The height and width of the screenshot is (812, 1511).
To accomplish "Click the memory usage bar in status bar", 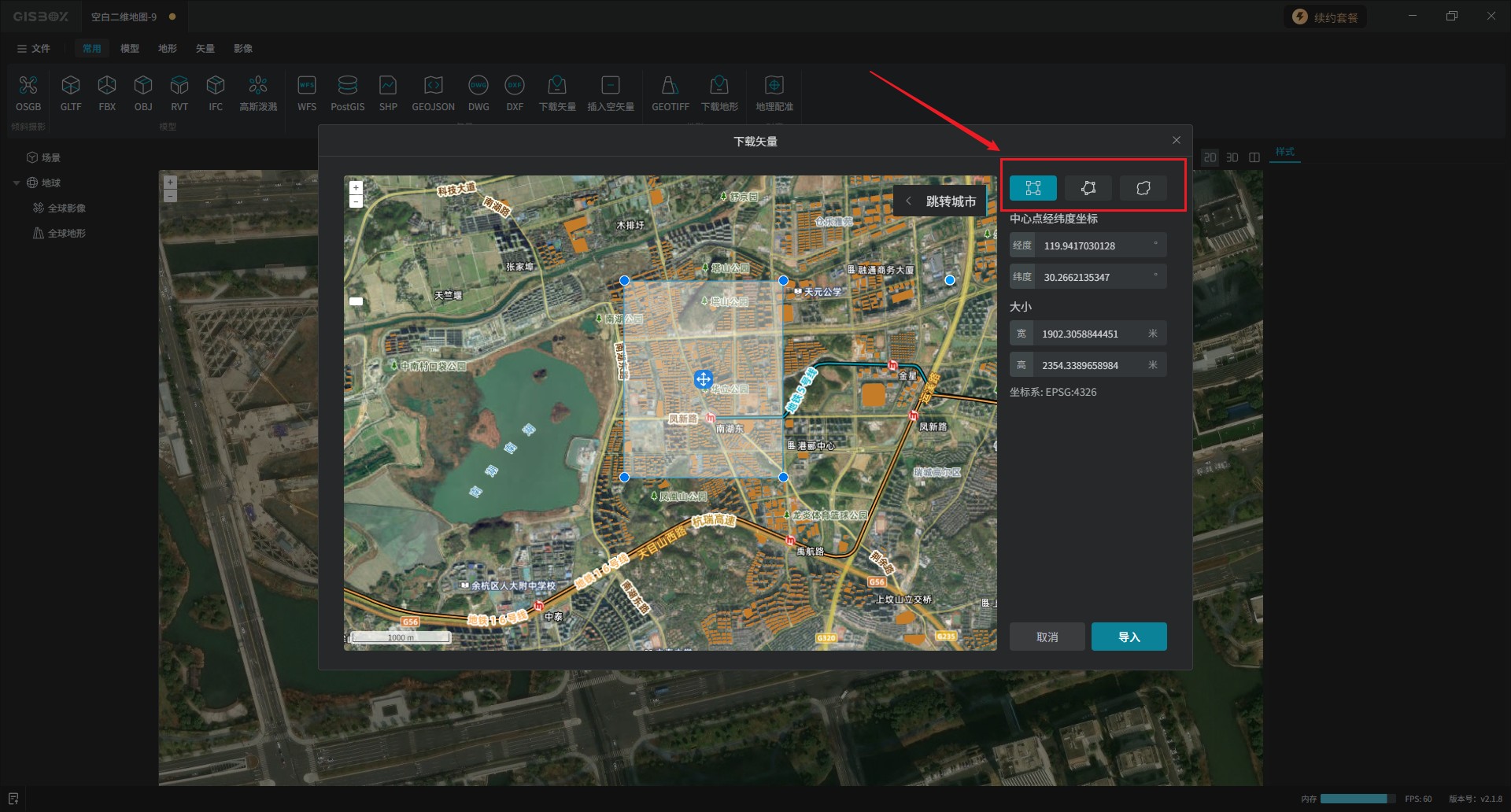I will (x=1357, y=799).
